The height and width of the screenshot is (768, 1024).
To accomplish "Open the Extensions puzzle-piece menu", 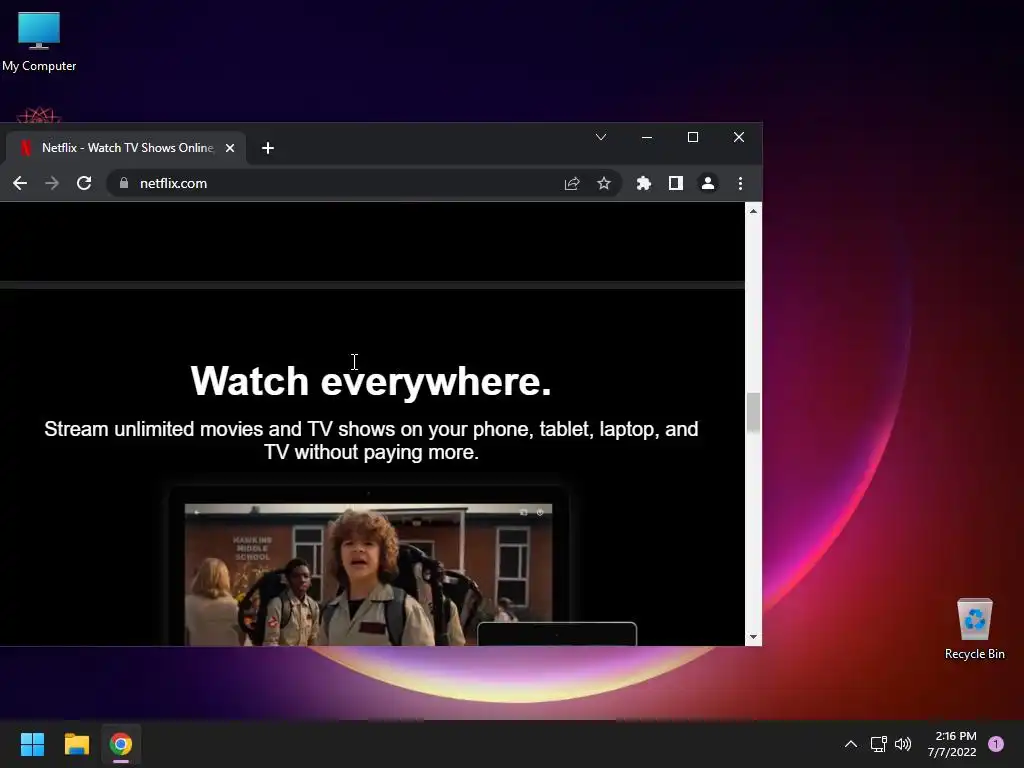I will [644, 184].
